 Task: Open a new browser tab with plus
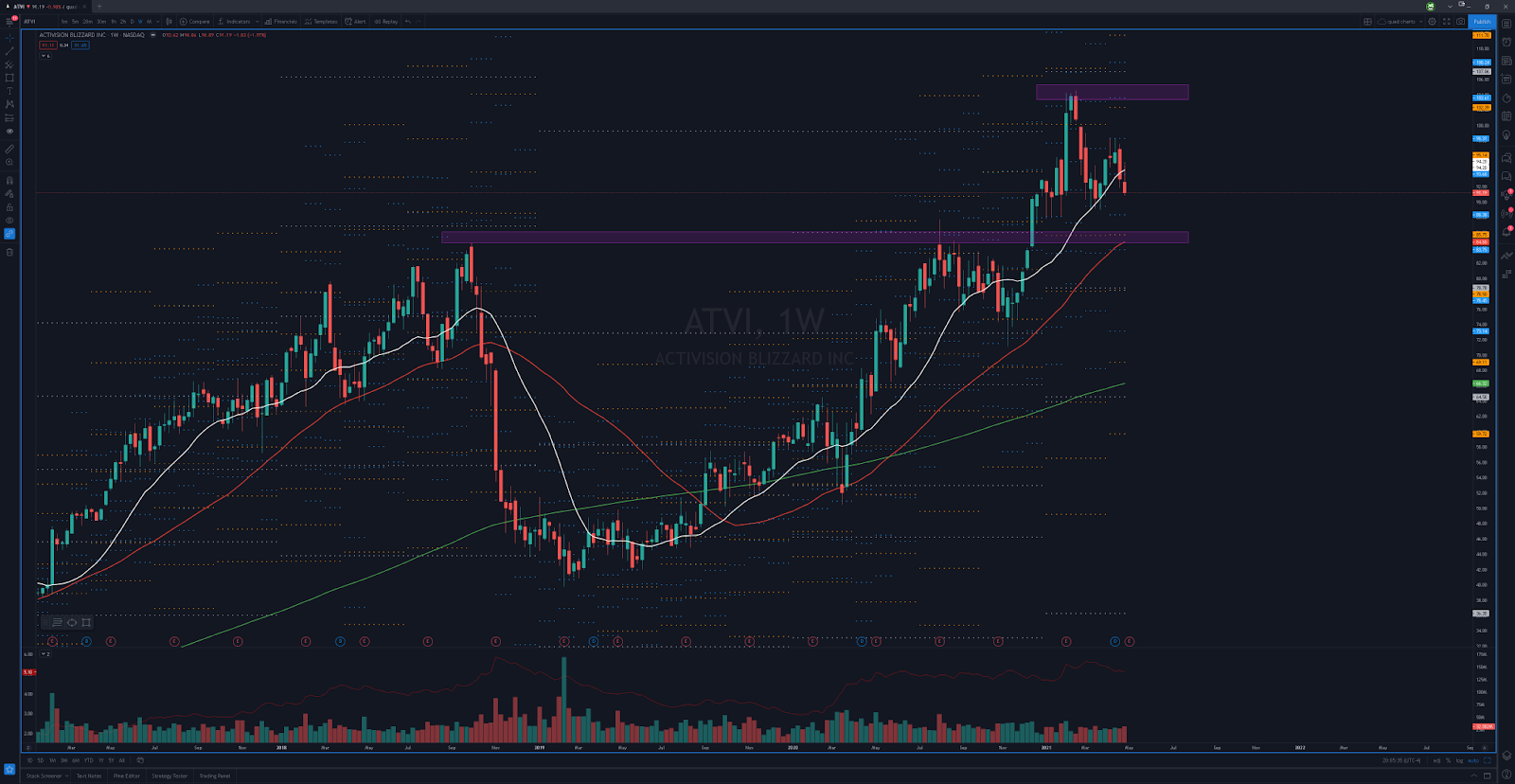click(98, 6)
